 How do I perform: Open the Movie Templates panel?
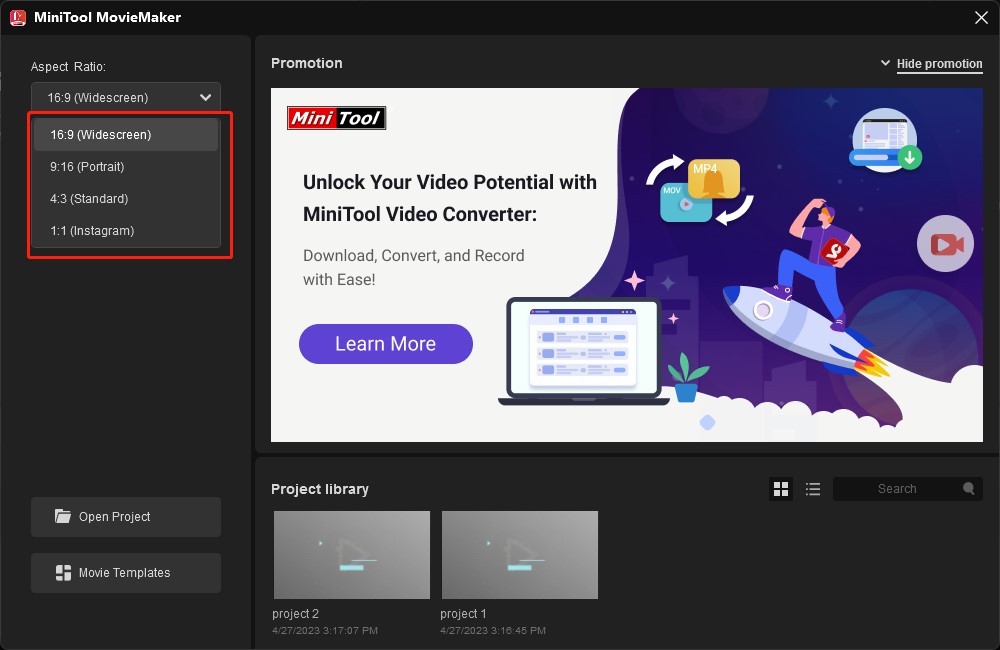(125, 572)
